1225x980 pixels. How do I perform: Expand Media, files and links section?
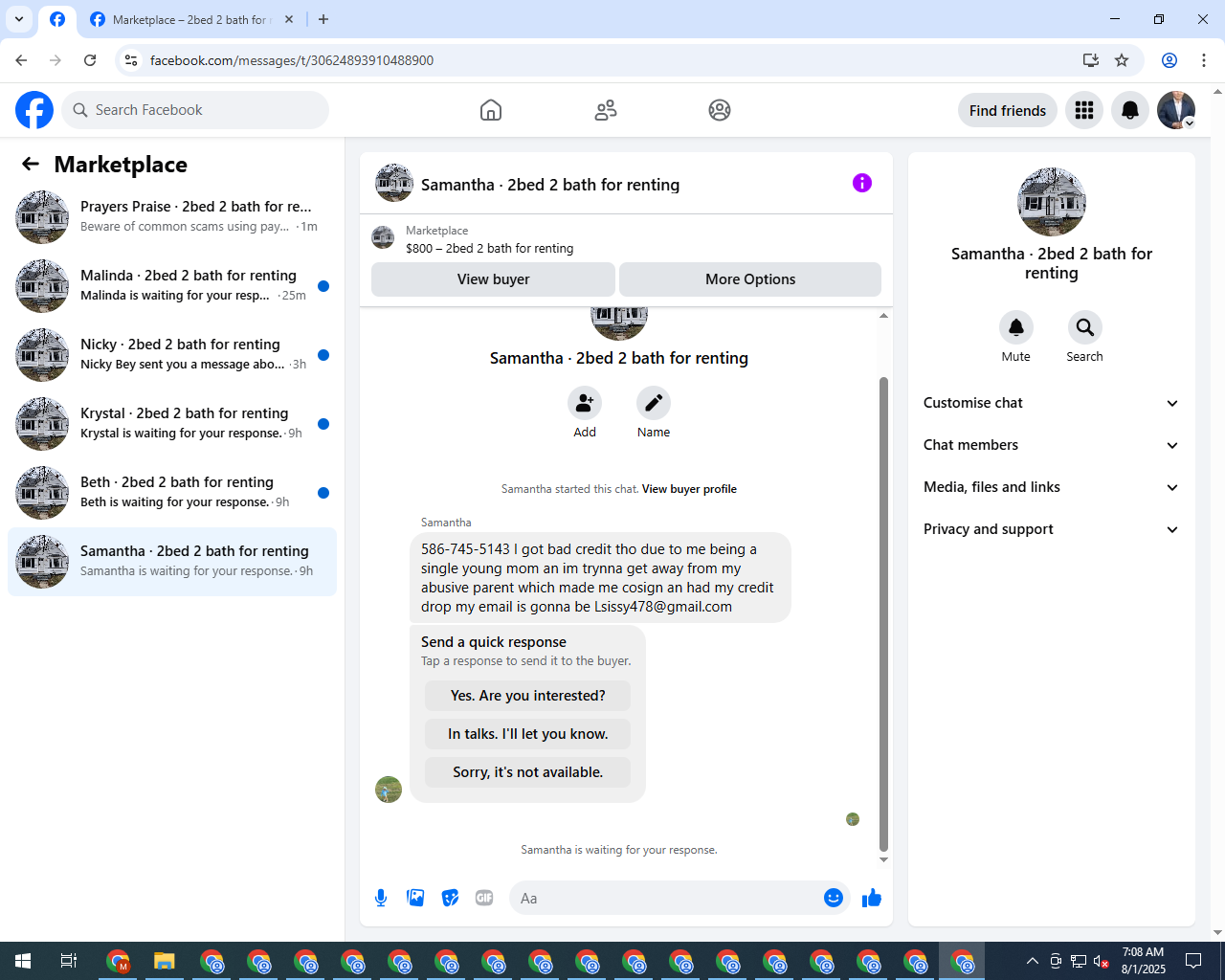coord(1052,487)
